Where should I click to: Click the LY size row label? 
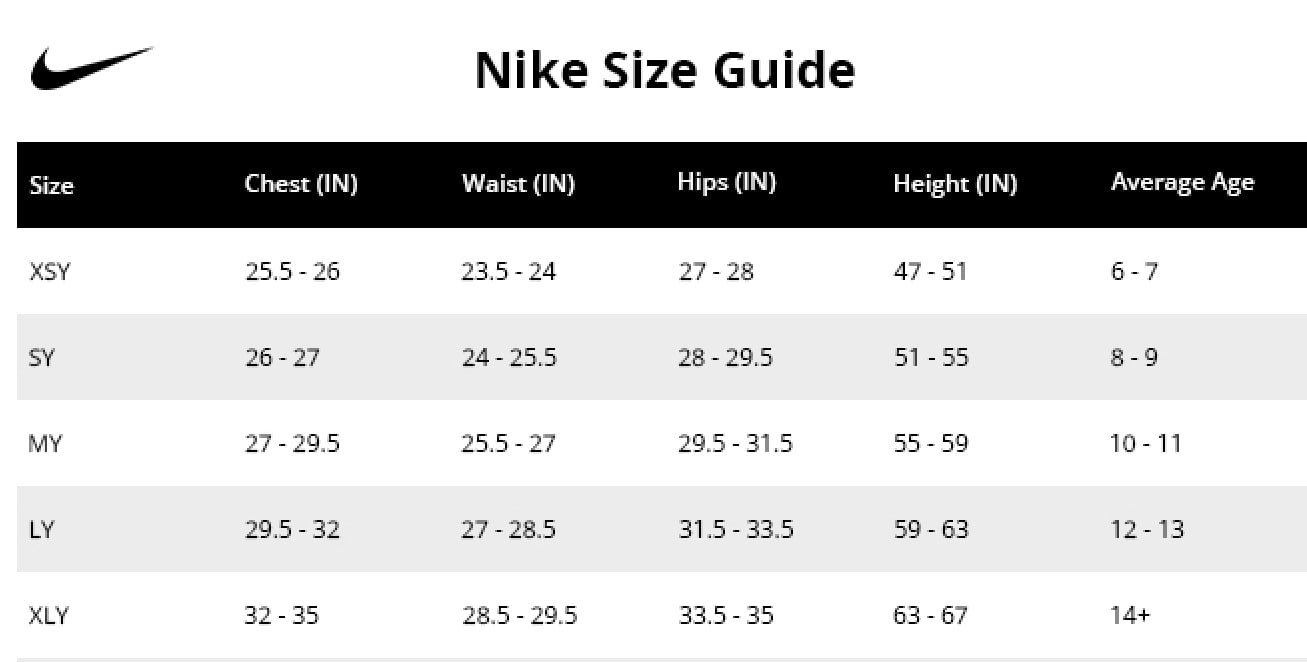pyautogui.click(x=41, y=529)
